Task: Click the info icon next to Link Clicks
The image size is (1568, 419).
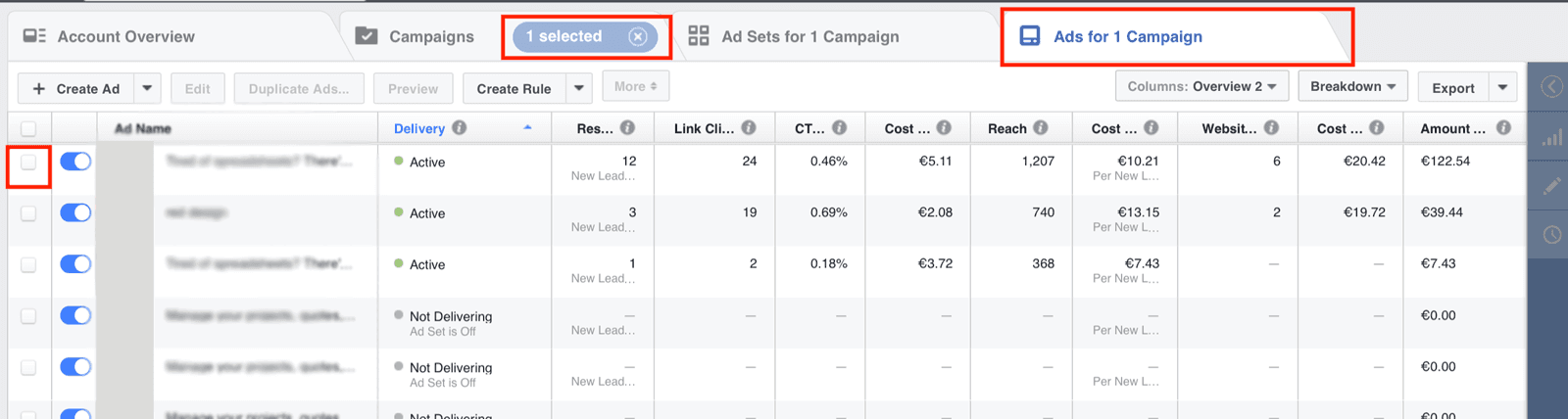Action: [x=749, y=128]
